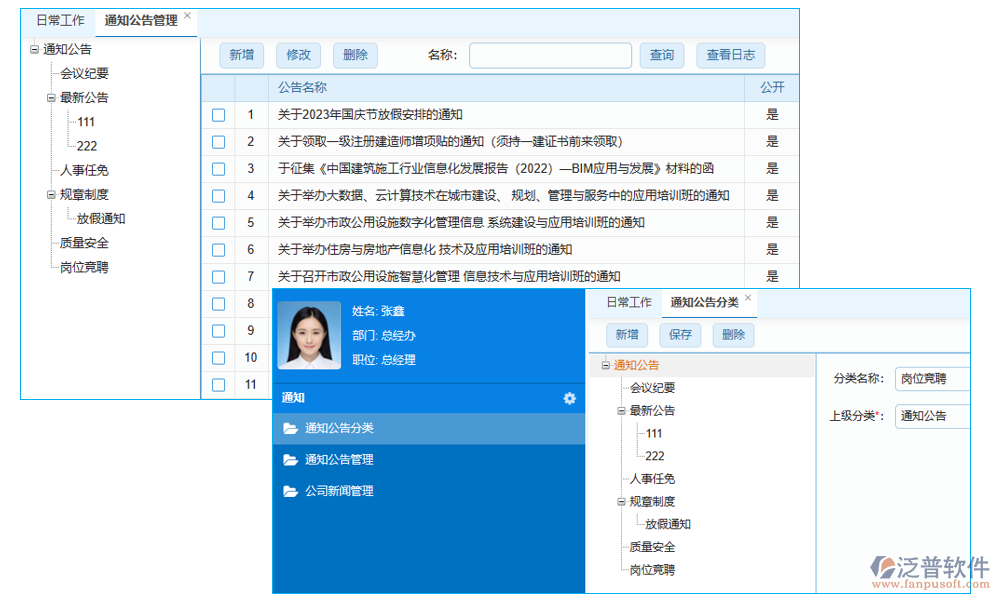The image size is (1000, 600).
Task: Tick the checkbox for row 1 announcement
Action: point(218,115)
